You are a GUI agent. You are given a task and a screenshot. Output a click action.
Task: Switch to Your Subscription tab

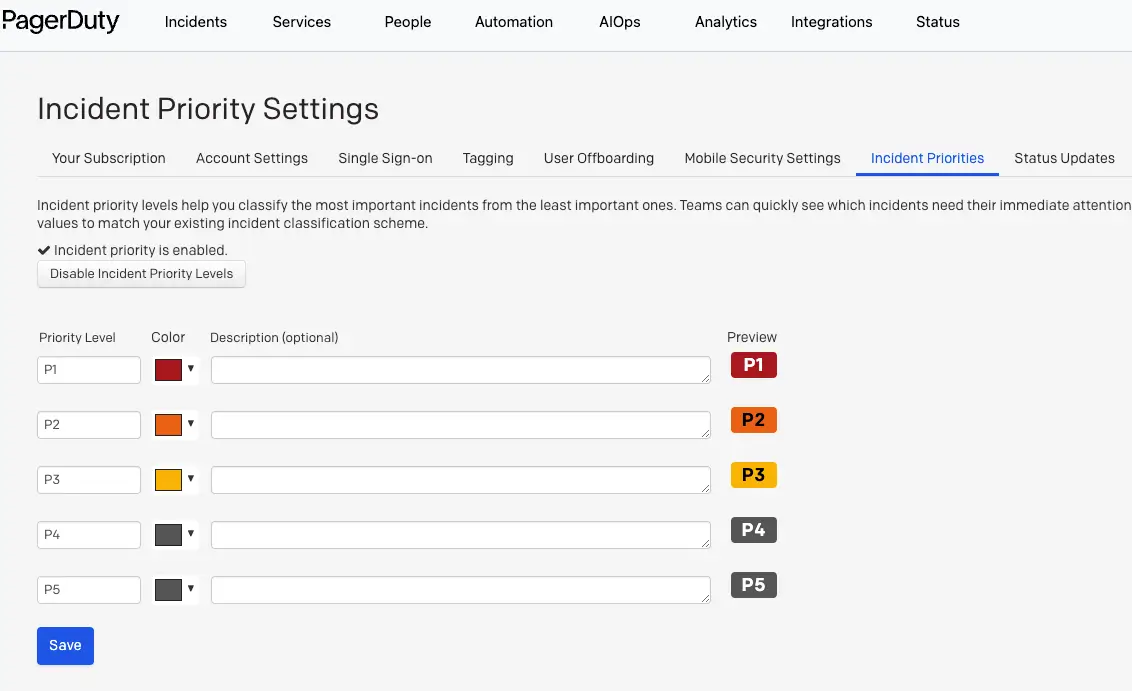[108, 158]
